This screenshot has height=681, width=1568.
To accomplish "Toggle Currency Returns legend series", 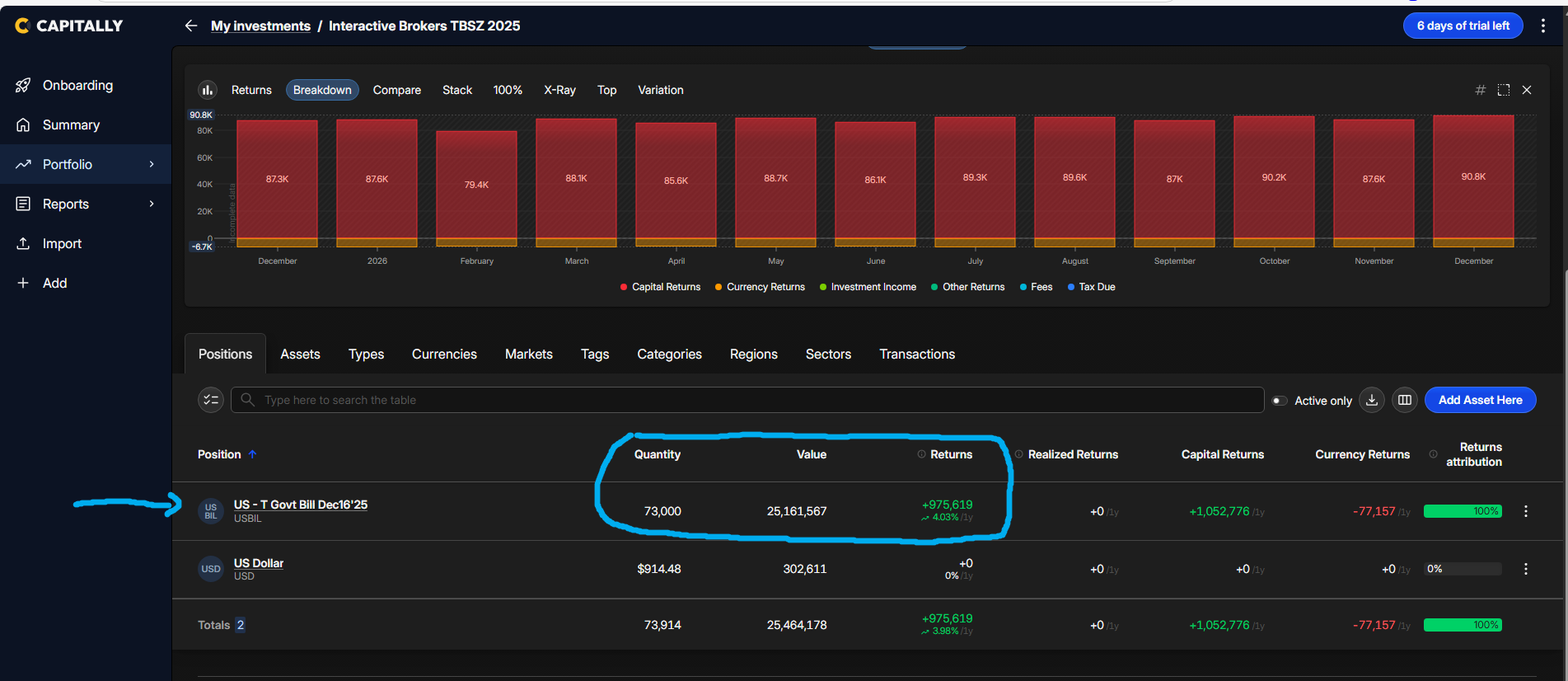I will click(x=759, y=287).
